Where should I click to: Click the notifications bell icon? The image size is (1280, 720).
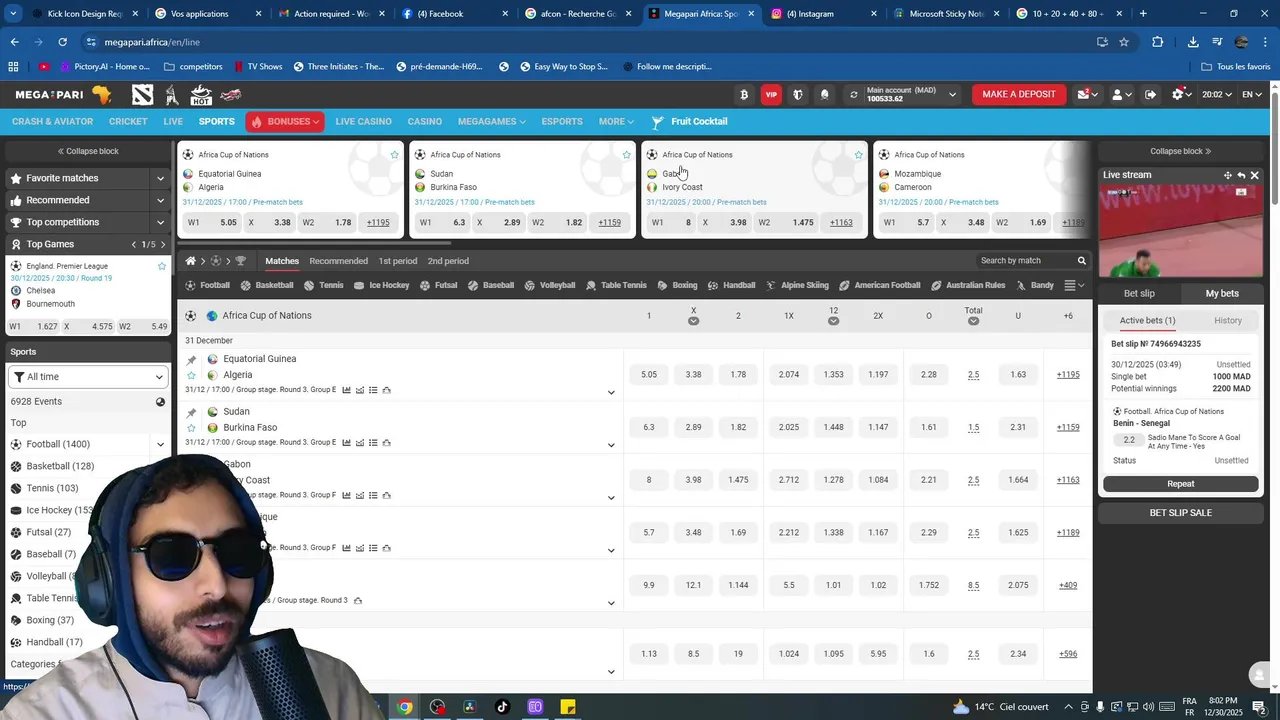pos(824,95)
